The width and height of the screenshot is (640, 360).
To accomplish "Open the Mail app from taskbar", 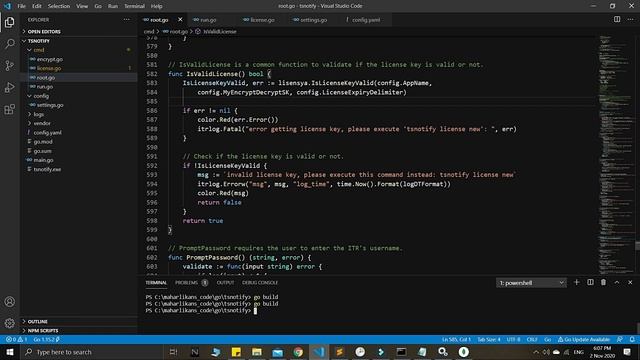I will coord(277,352).
